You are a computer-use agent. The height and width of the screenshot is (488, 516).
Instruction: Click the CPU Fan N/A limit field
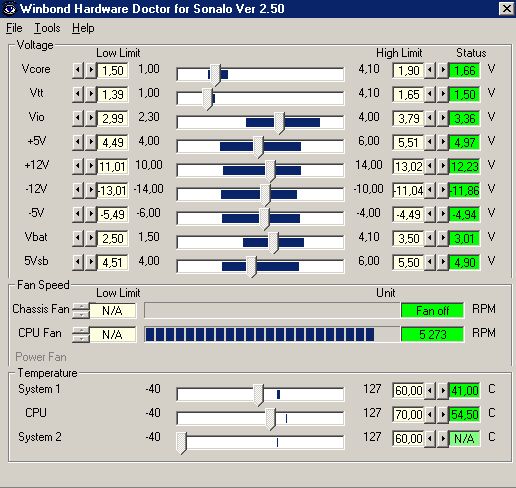[113, 335]
